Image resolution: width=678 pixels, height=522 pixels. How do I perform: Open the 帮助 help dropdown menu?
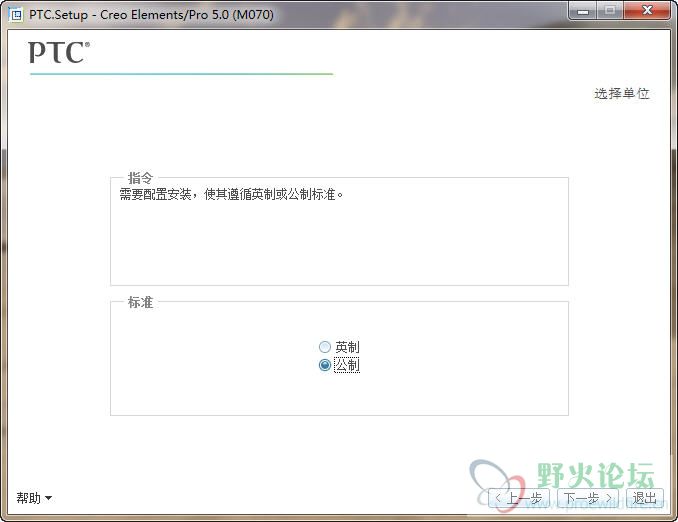pyautogui.click(x=34, y=498)
